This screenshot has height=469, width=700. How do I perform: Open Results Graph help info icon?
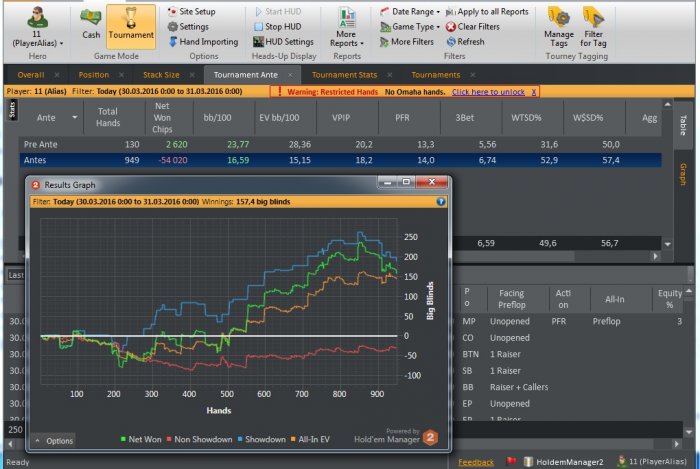pos(441,202)
